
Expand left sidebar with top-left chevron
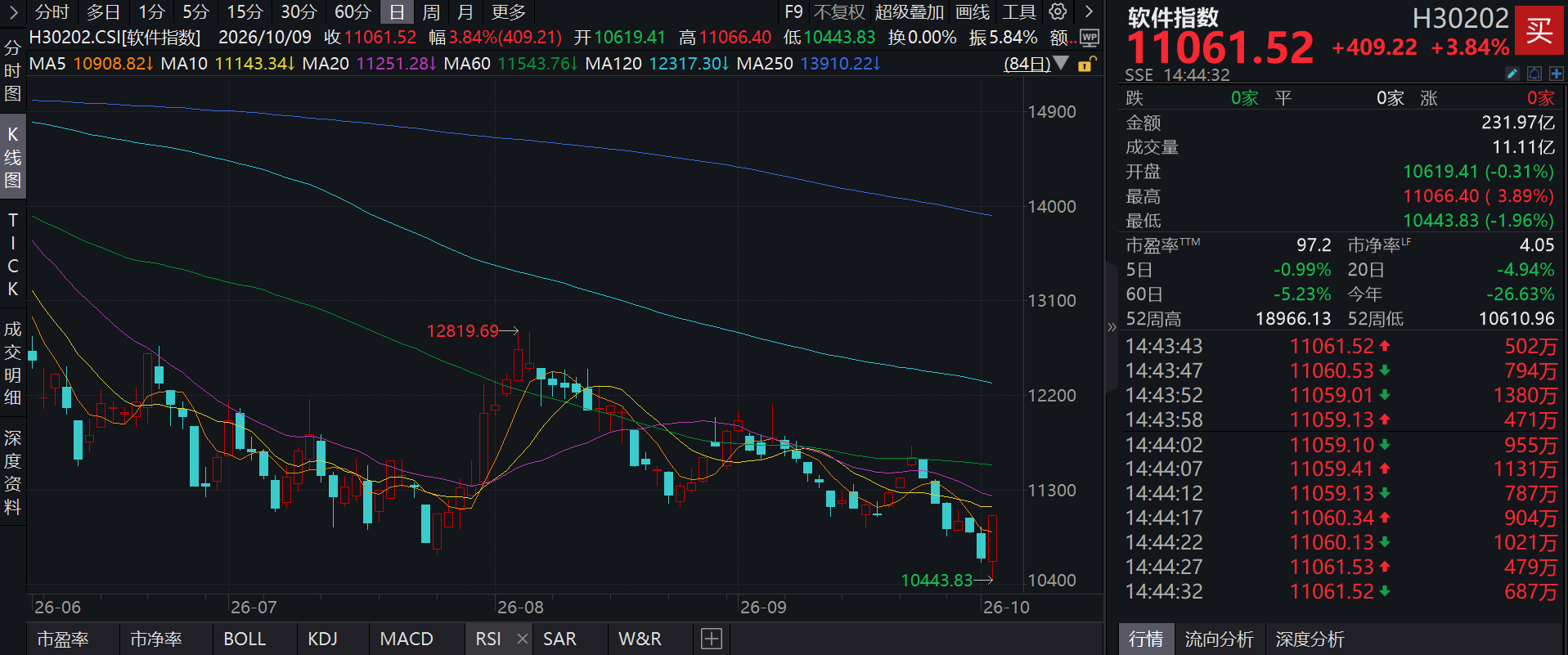point(13,11)
